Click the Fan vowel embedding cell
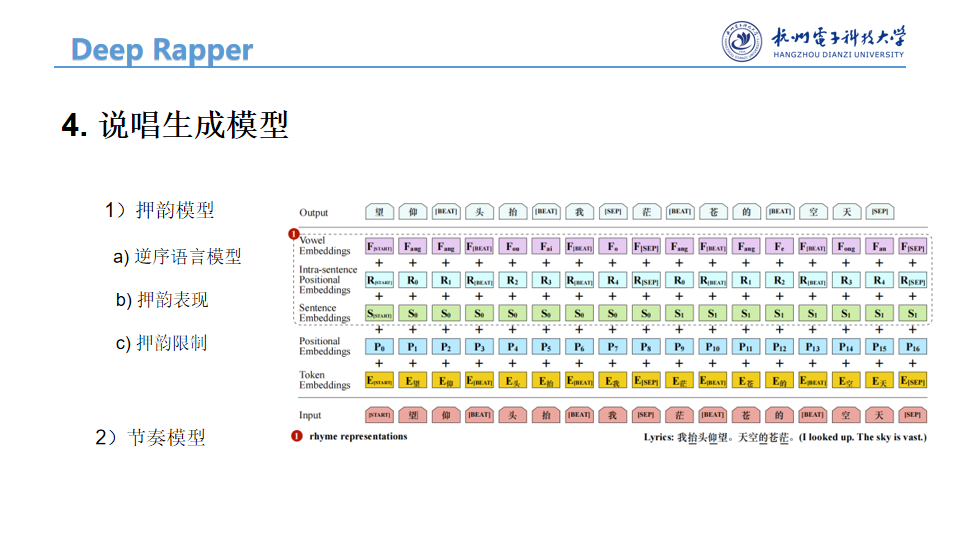 tap(879, 247)
